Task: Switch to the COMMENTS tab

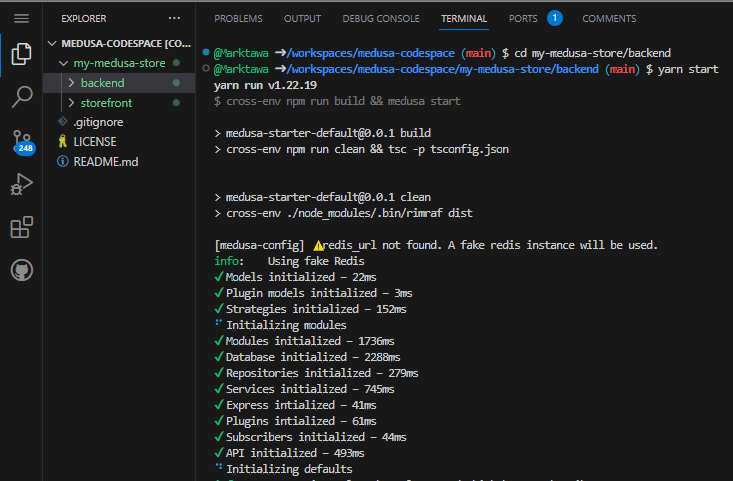Action: click(x=609, y=19)
